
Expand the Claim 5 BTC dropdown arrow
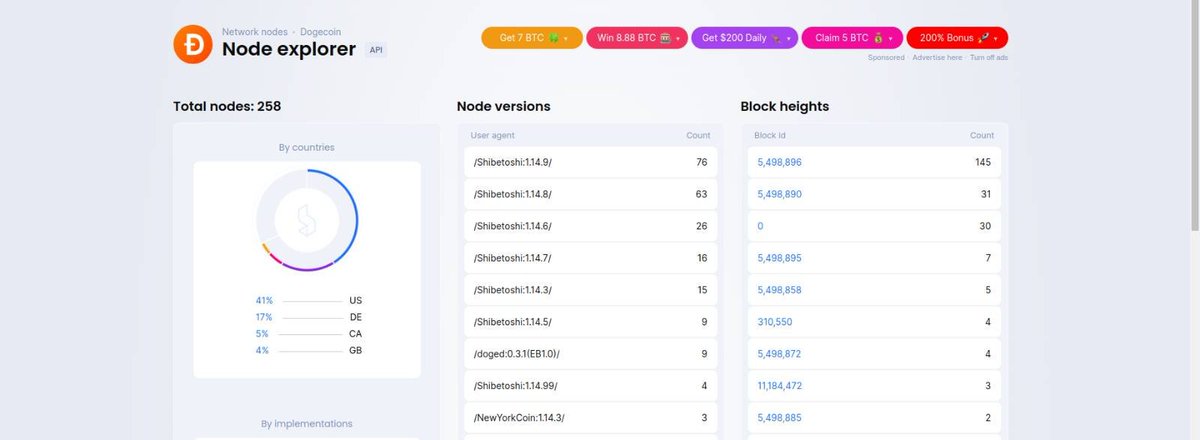[x=893, y=39]
